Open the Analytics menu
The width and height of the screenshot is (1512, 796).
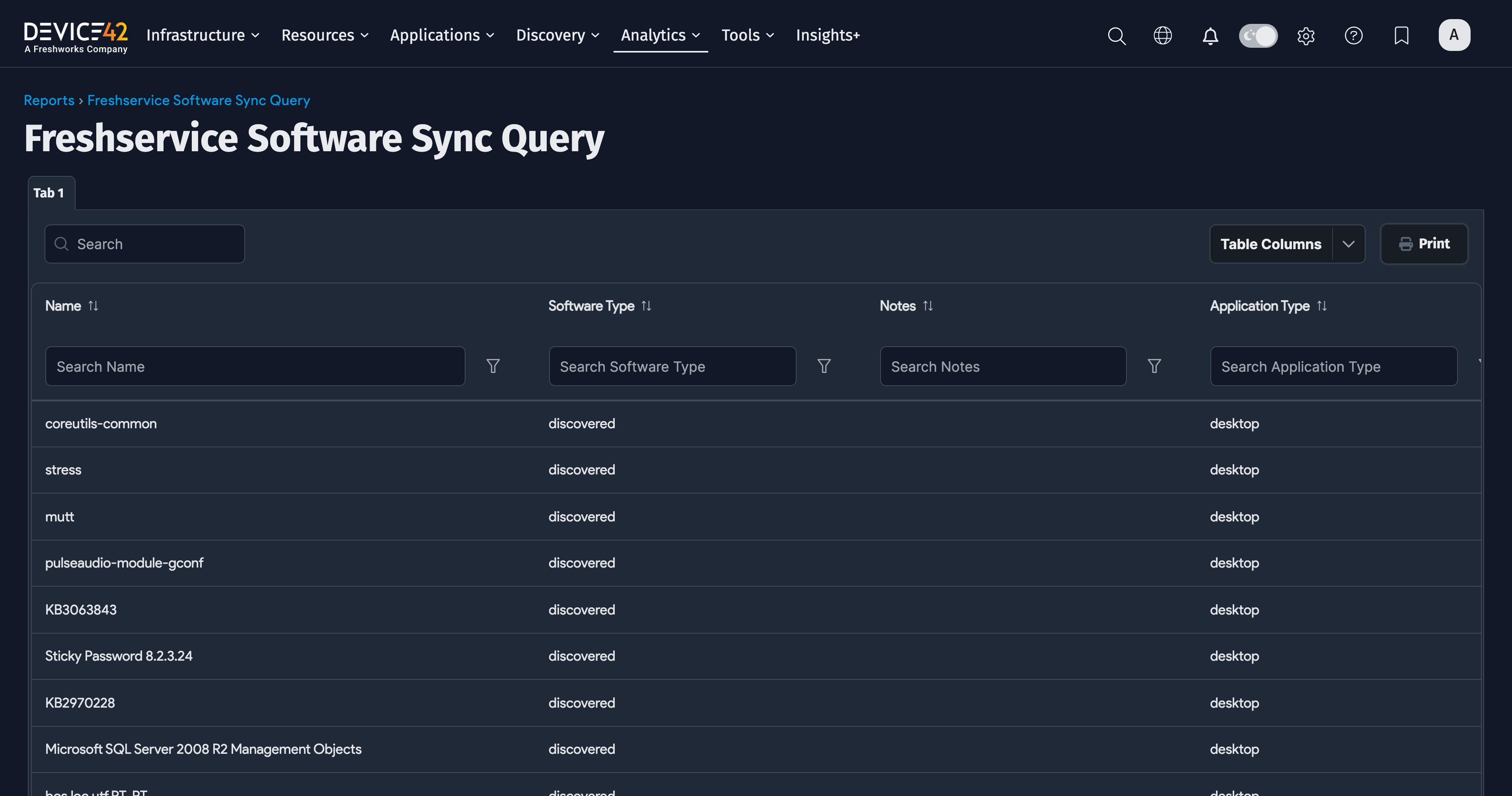(661, 35)
